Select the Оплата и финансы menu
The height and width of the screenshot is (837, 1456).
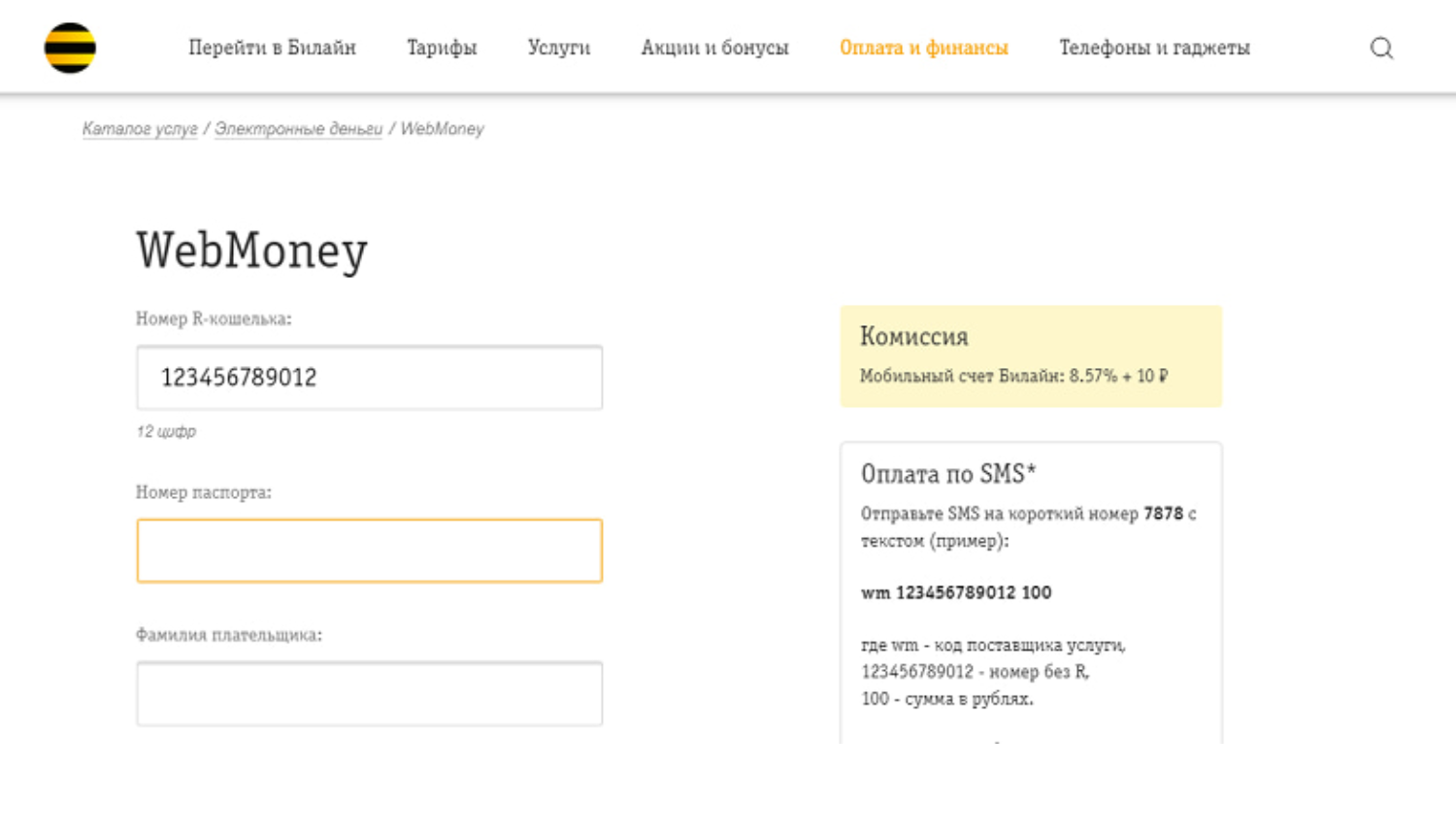click(924, 48)
